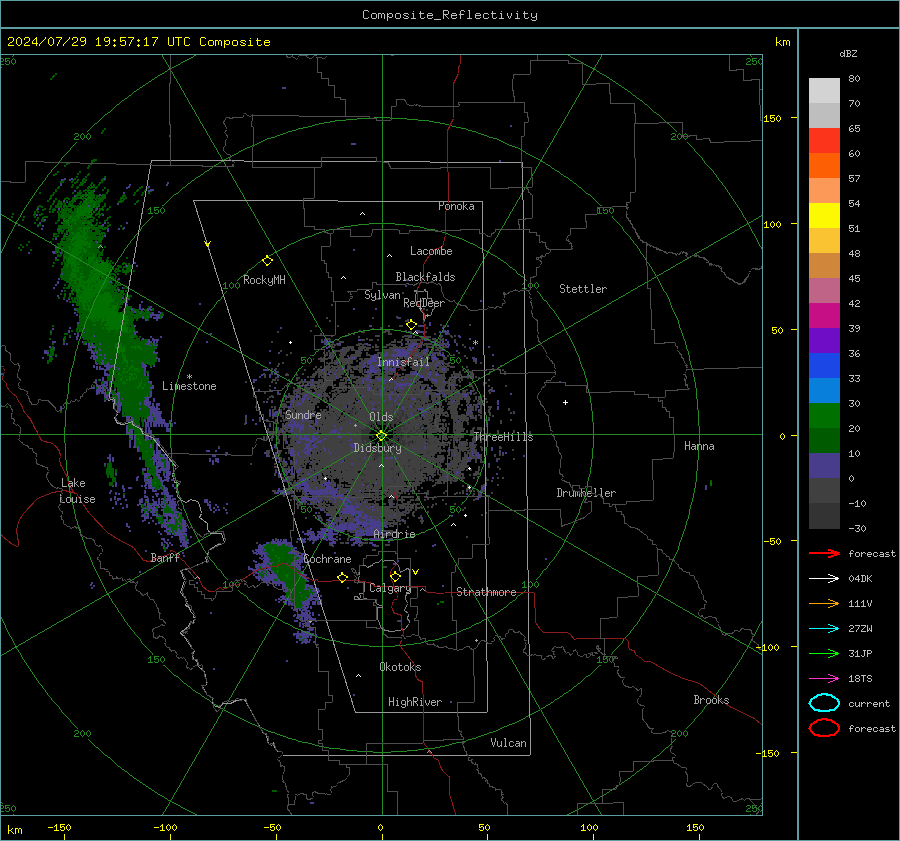900x841 pixels.
Task: Click the cyan current ellipse in the legend
Action: pyautogui.click(x=824, y=703)
